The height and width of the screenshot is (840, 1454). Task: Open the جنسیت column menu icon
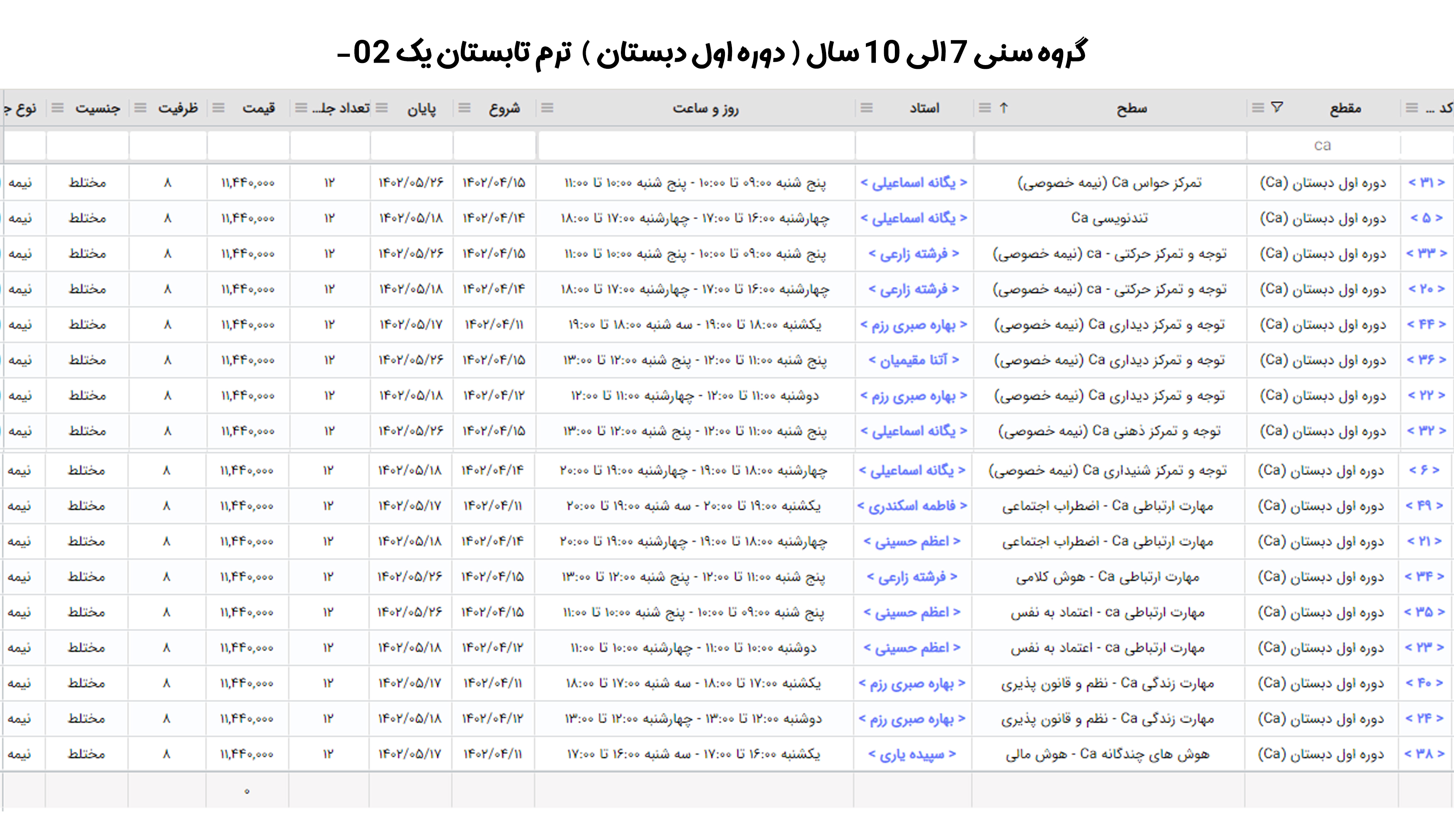pyautogui.click(x=58, y=108)
